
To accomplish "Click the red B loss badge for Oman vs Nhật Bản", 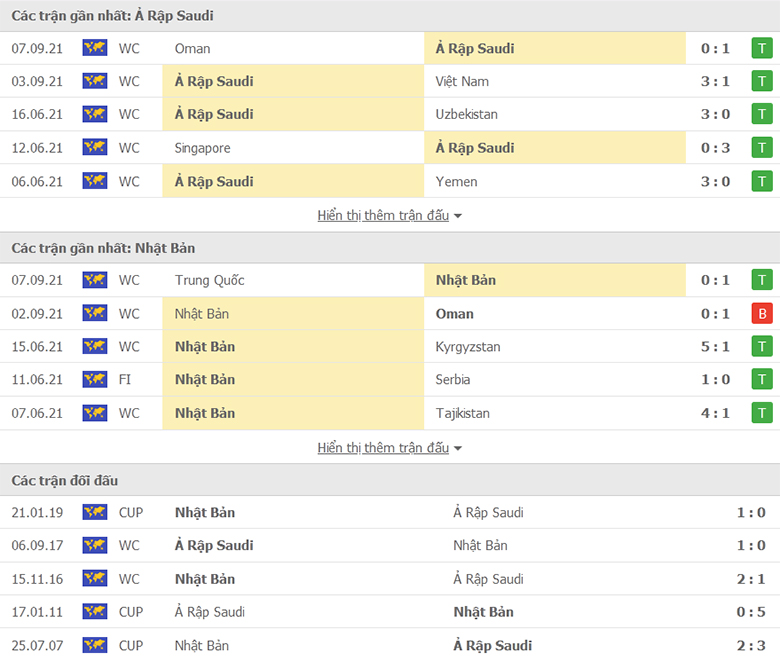I will click(762, 314).
